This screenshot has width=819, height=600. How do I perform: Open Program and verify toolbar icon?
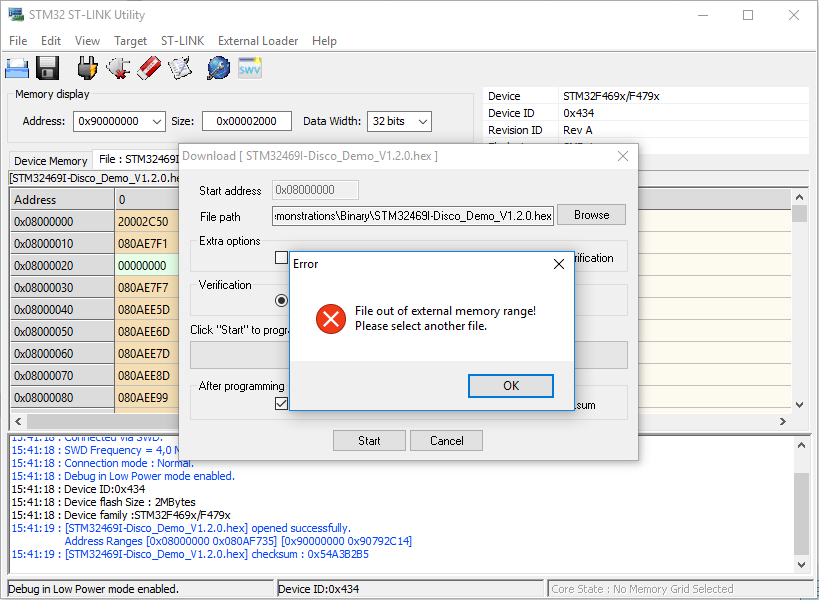180,68
